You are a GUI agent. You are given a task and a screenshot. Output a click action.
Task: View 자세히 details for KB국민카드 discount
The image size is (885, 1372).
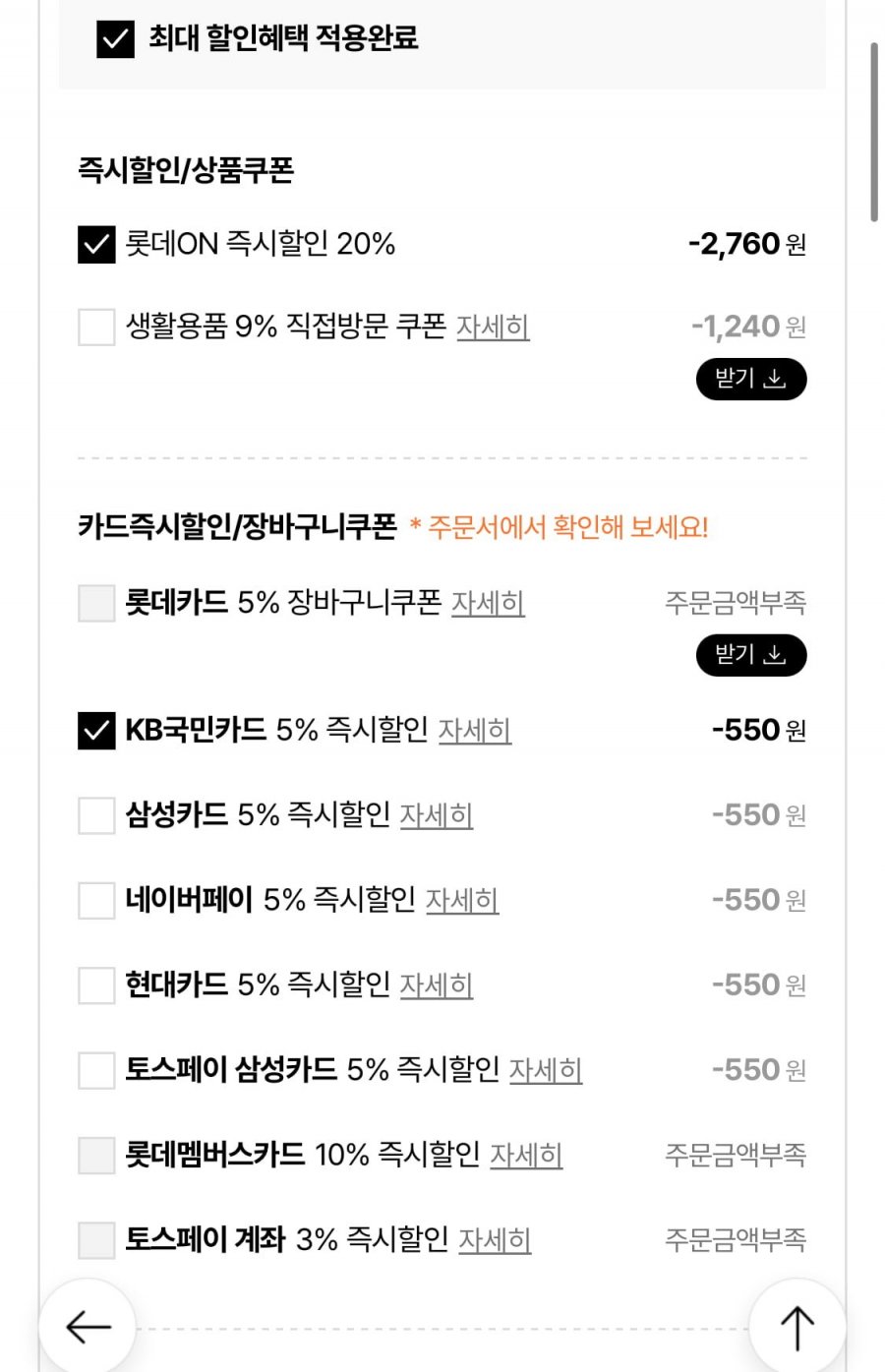pyautogui.click(x=474, y=731)
